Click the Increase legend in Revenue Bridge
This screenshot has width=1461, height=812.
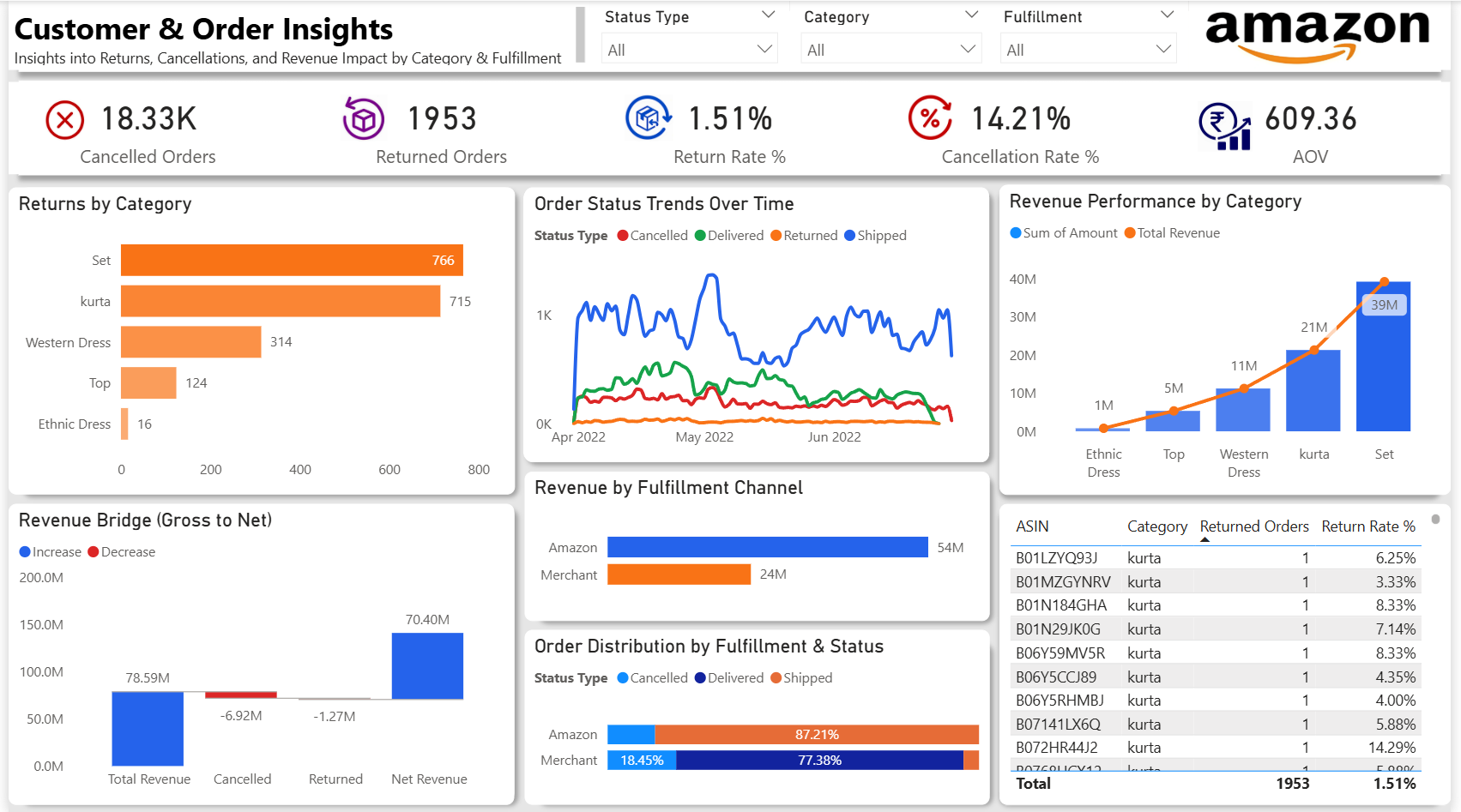(x=51, y=552)
